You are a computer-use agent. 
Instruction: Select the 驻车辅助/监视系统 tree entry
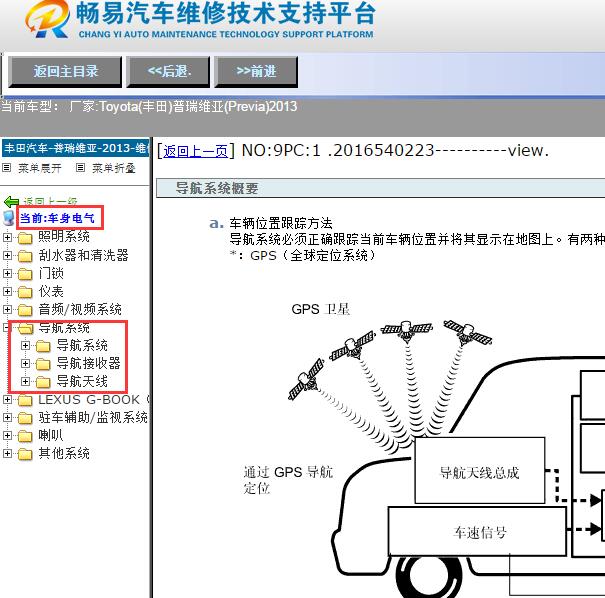(x=93, y=418)
